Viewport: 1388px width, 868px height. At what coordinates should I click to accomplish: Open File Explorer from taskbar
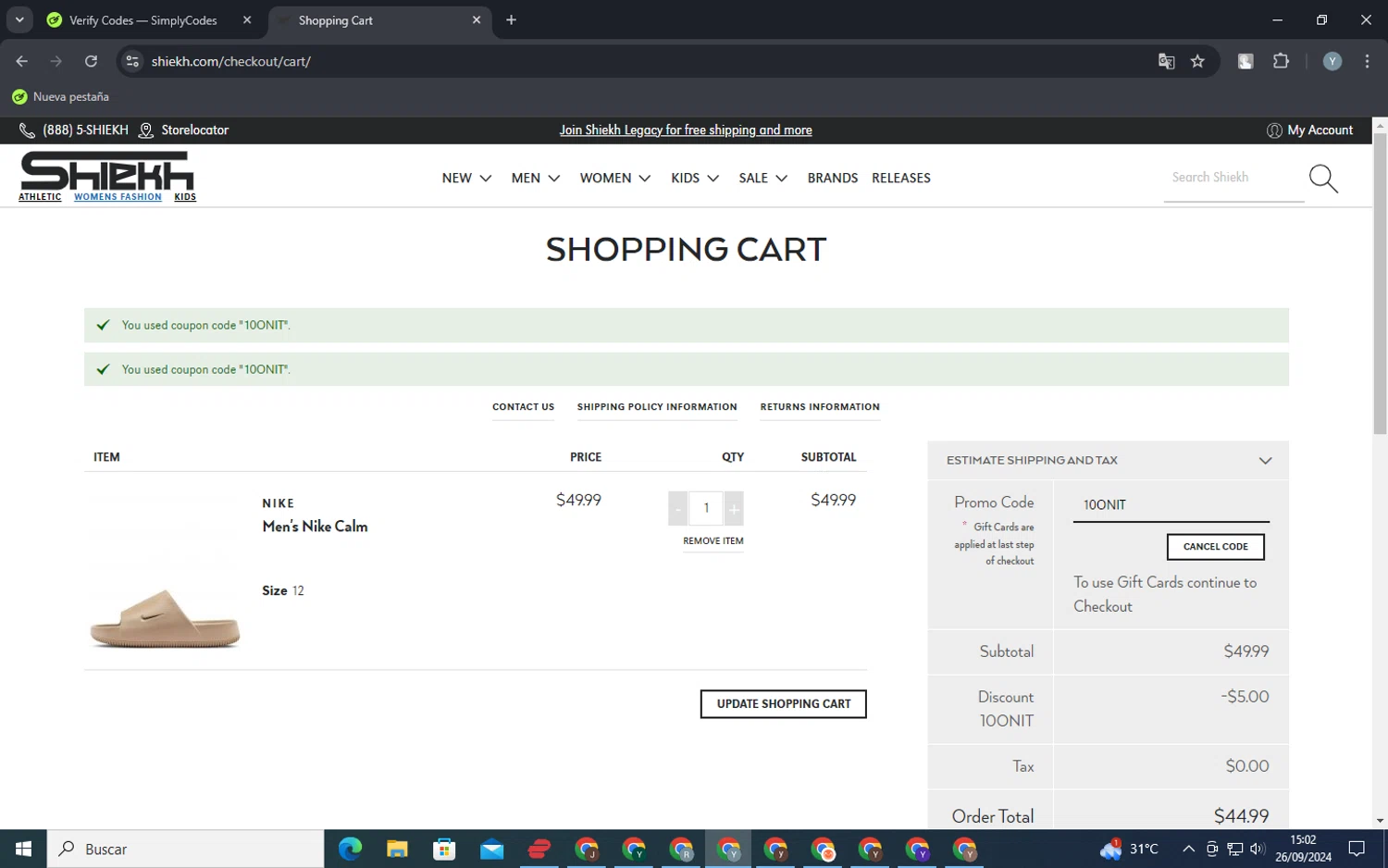pos(397,849)
